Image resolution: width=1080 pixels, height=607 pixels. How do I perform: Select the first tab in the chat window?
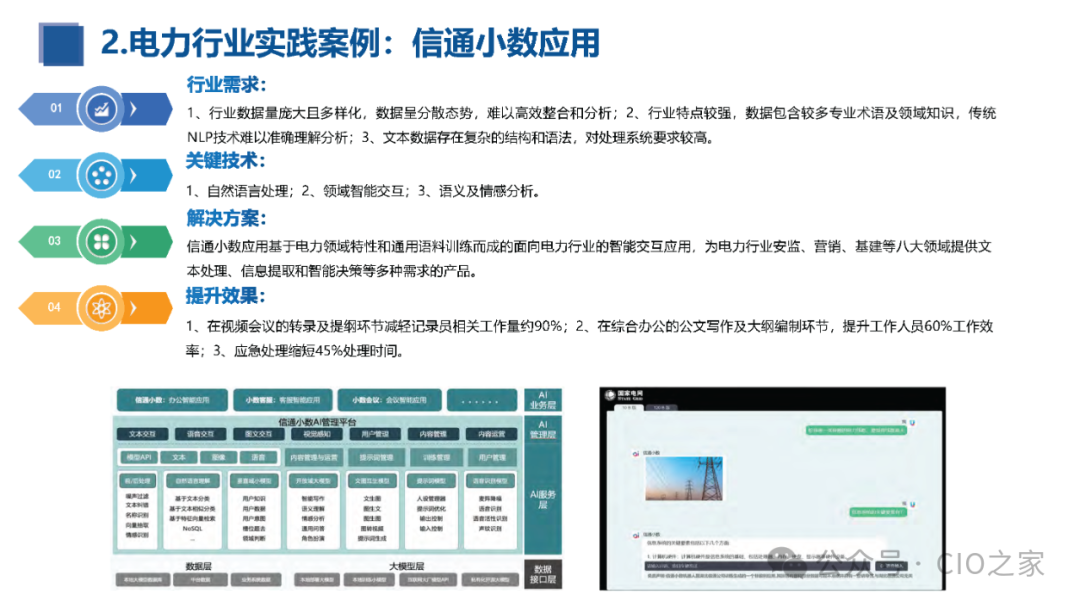629,408
